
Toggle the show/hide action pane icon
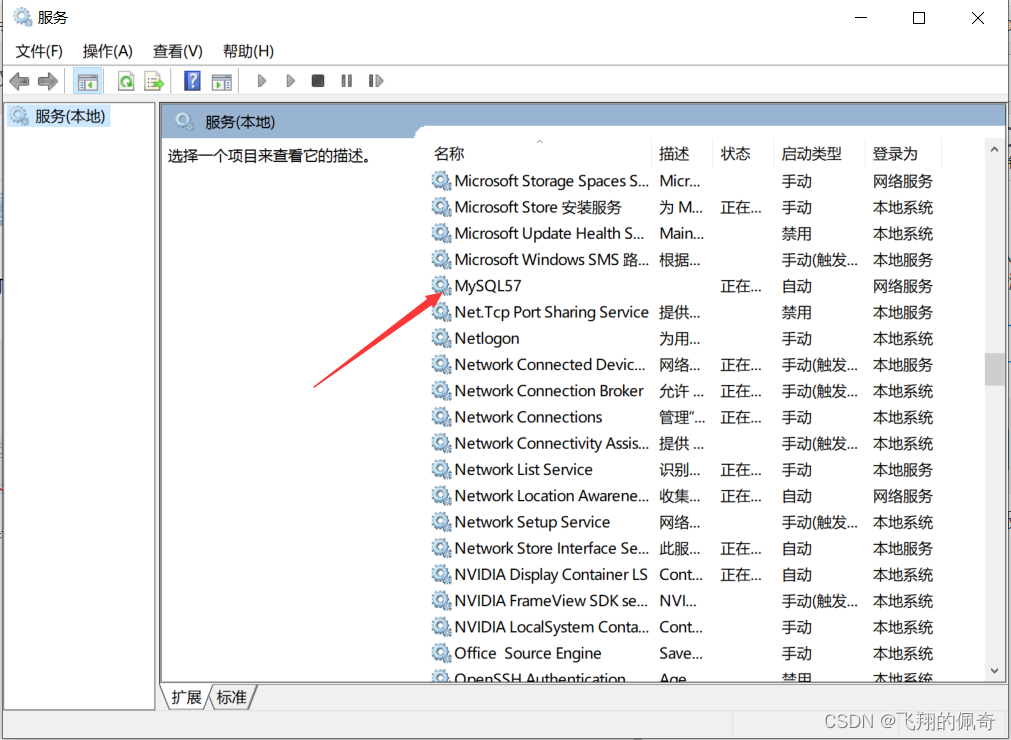coord(221,81)
